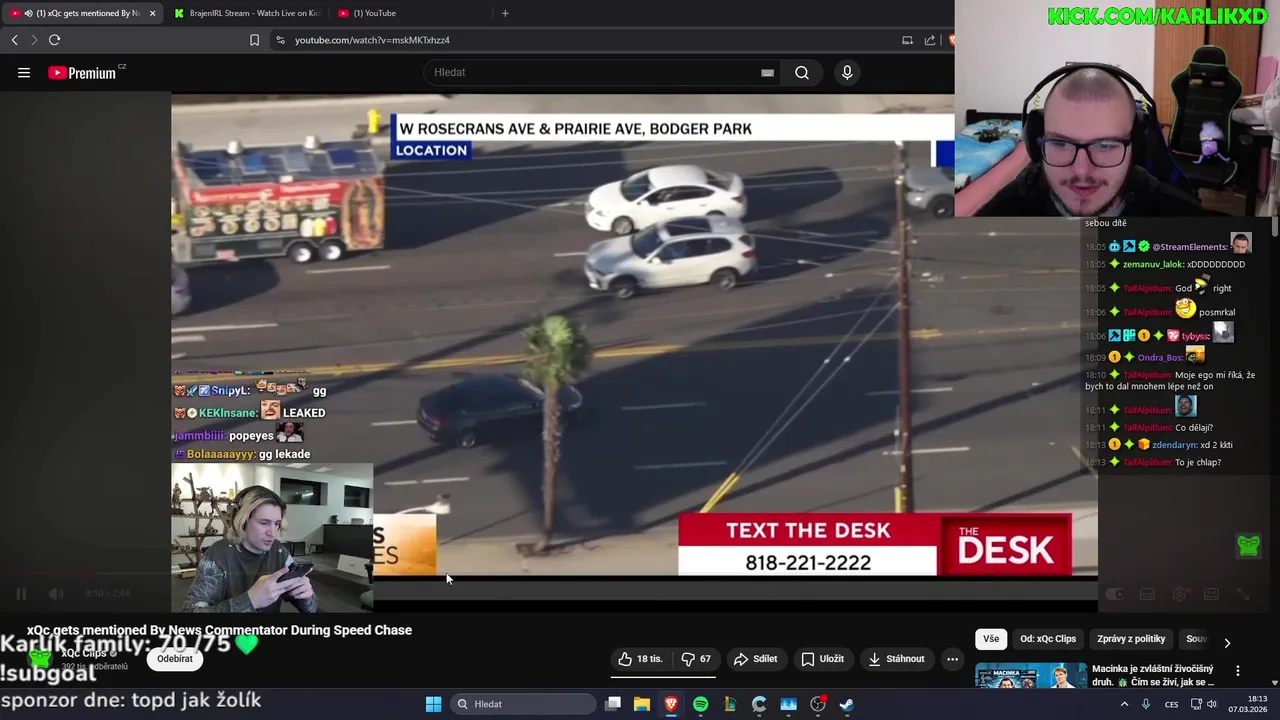Open League of Legends taskbar icon

[x=730, y=704]
